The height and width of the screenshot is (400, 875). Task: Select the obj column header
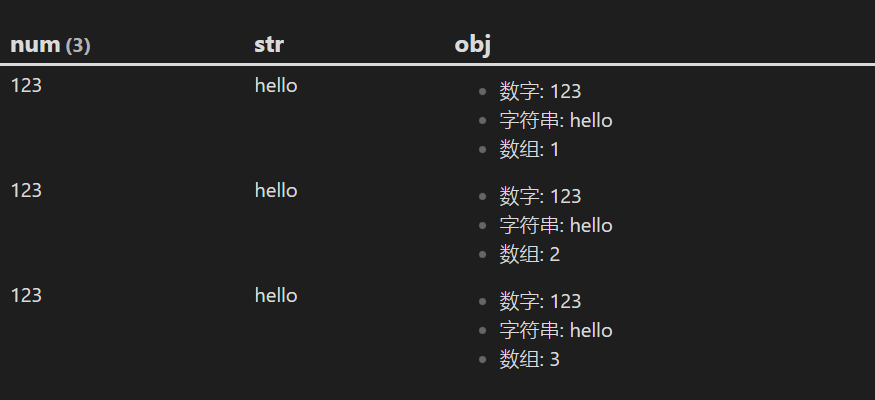tap(473, 45)
